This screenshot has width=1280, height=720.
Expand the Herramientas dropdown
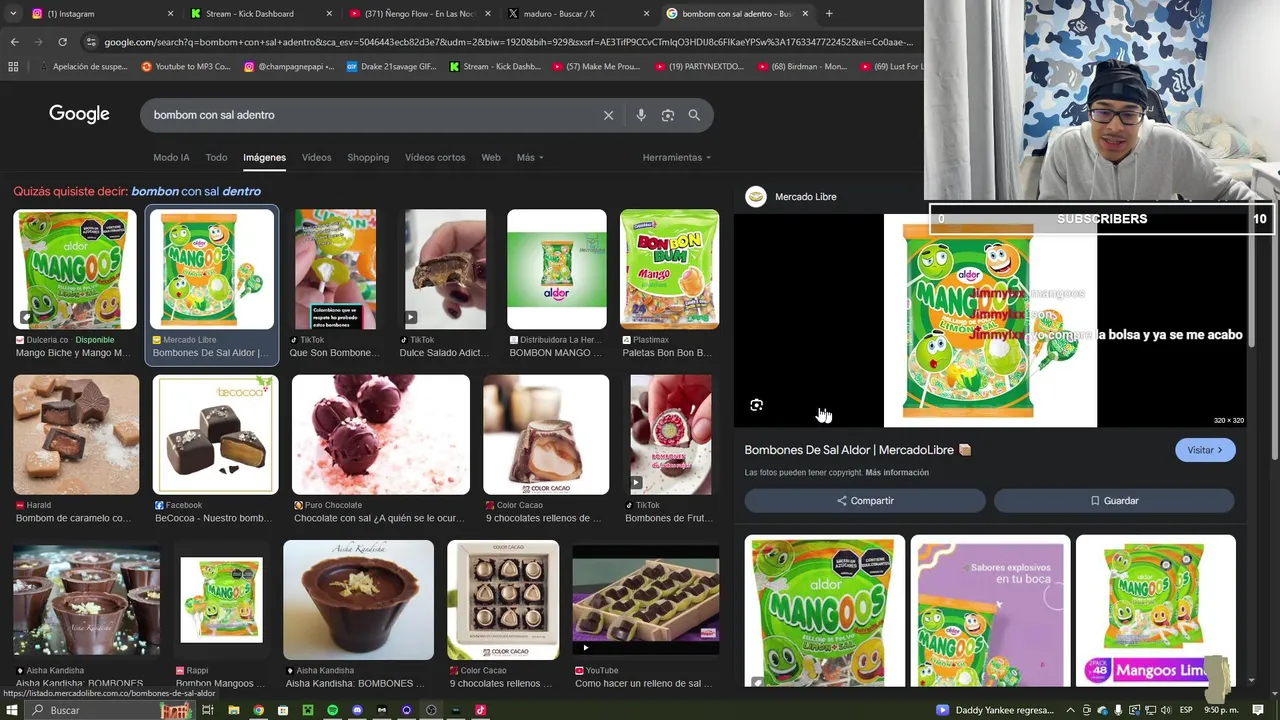[677, 157]
